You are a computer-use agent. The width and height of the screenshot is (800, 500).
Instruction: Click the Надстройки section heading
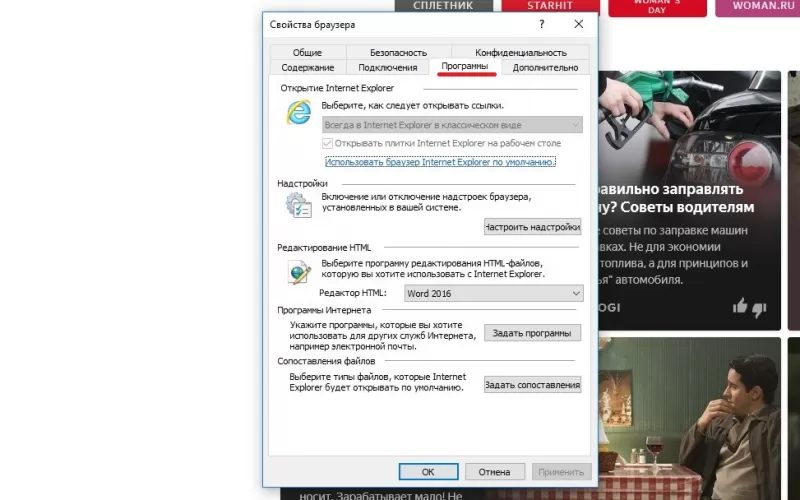(x=303, y=184)
